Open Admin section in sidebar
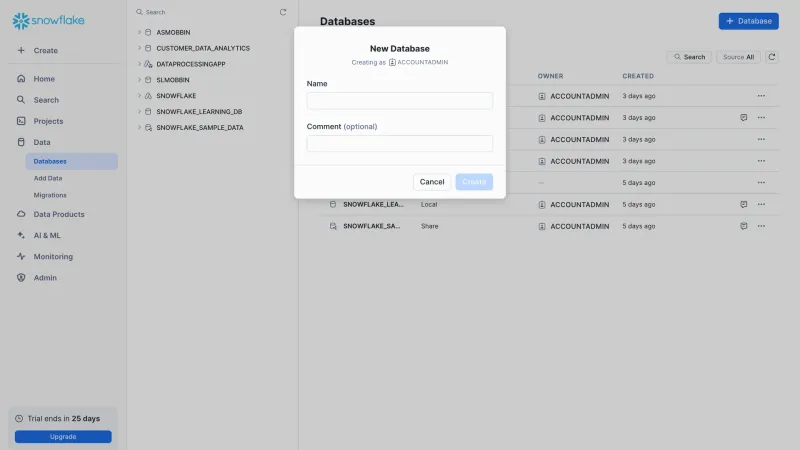The image size is (800, 450). click(x=45, y=278)
